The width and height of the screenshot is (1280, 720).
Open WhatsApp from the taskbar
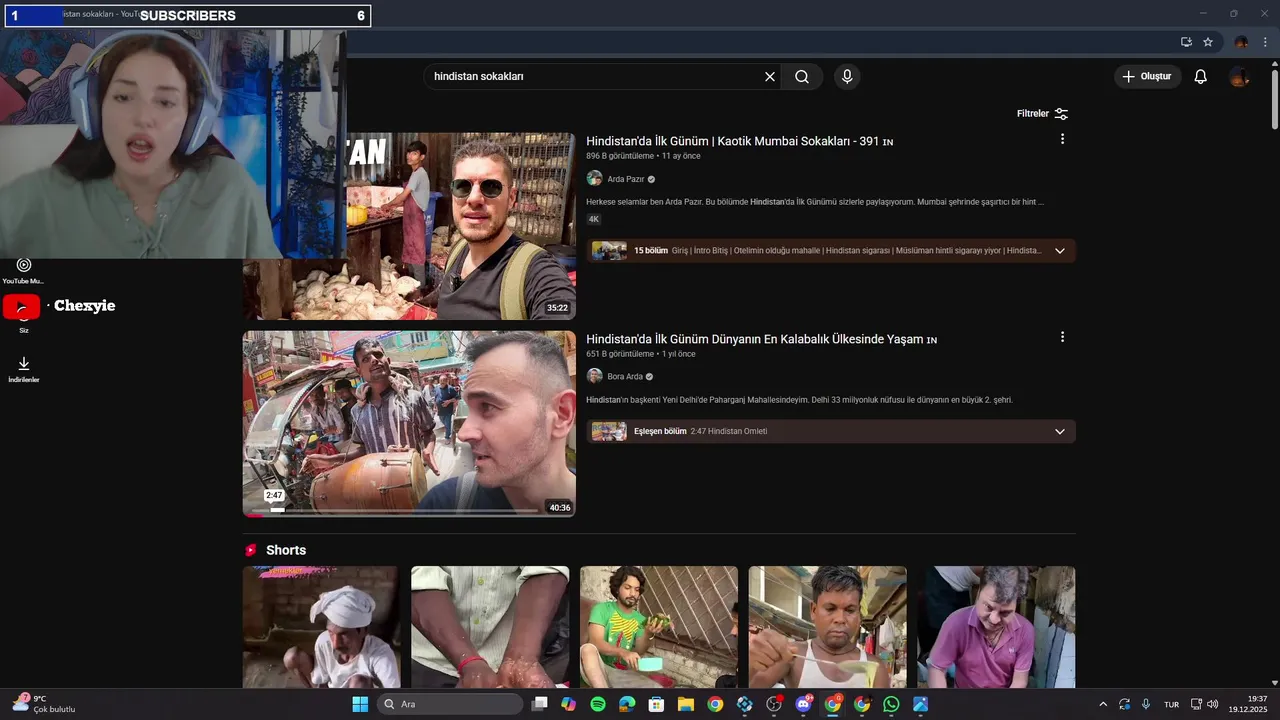click(x=891, y=704)
